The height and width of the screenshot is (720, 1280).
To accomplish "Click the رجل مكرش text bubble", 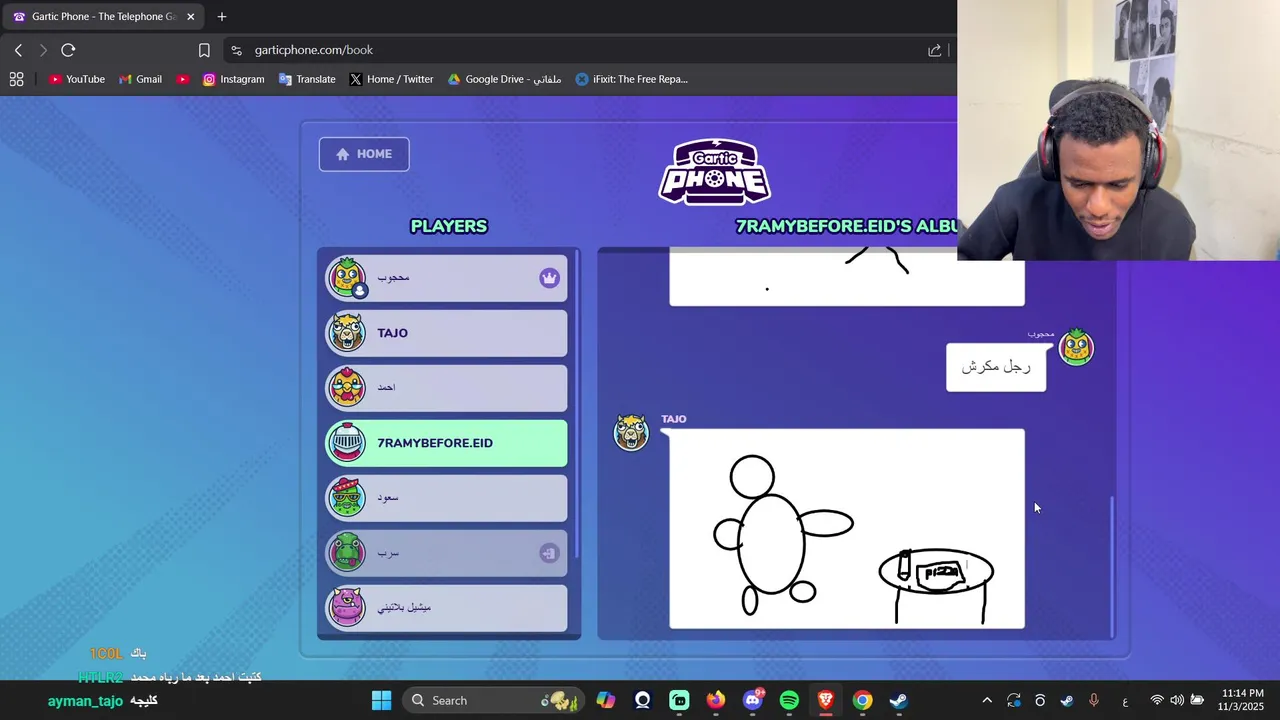I will pyautogui.click(x=996, y=367).
